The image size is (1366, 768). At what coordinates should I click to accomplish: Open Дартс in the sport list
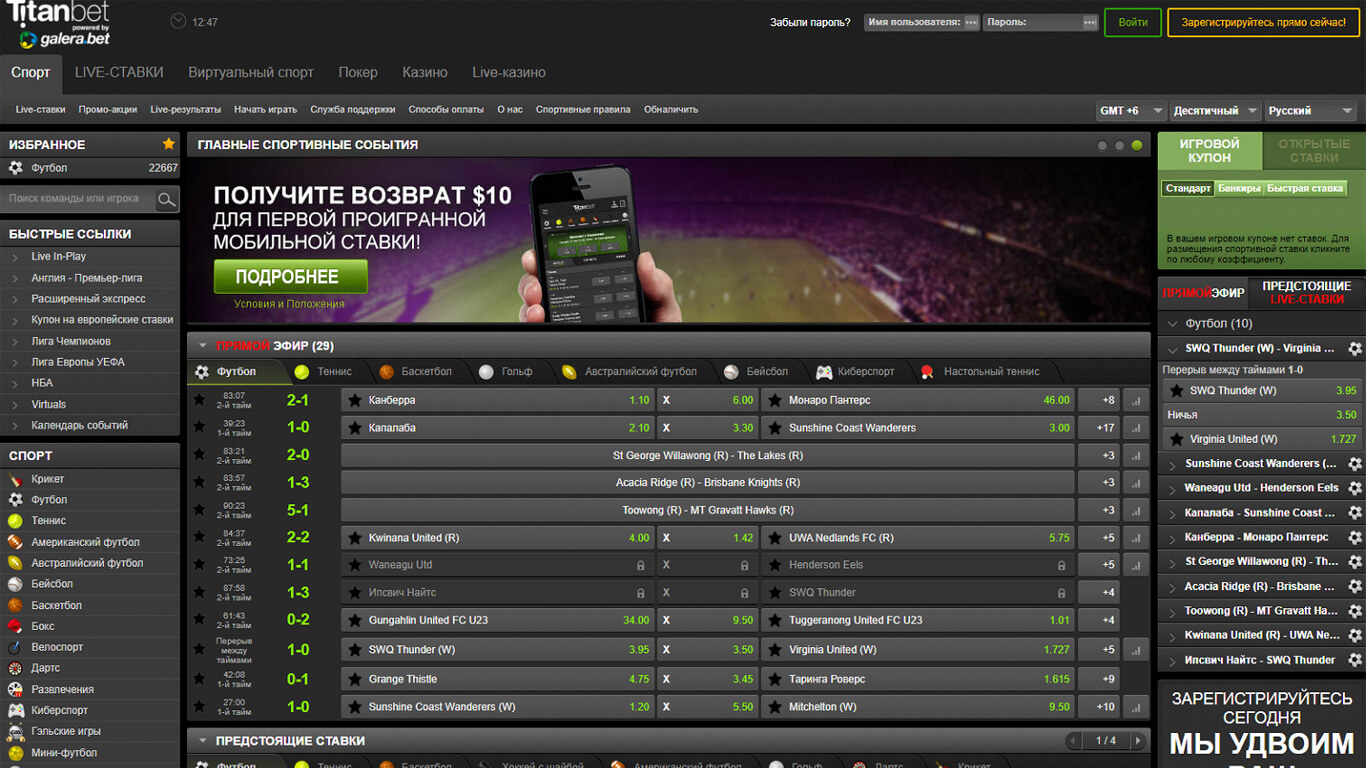coord(46,668)
